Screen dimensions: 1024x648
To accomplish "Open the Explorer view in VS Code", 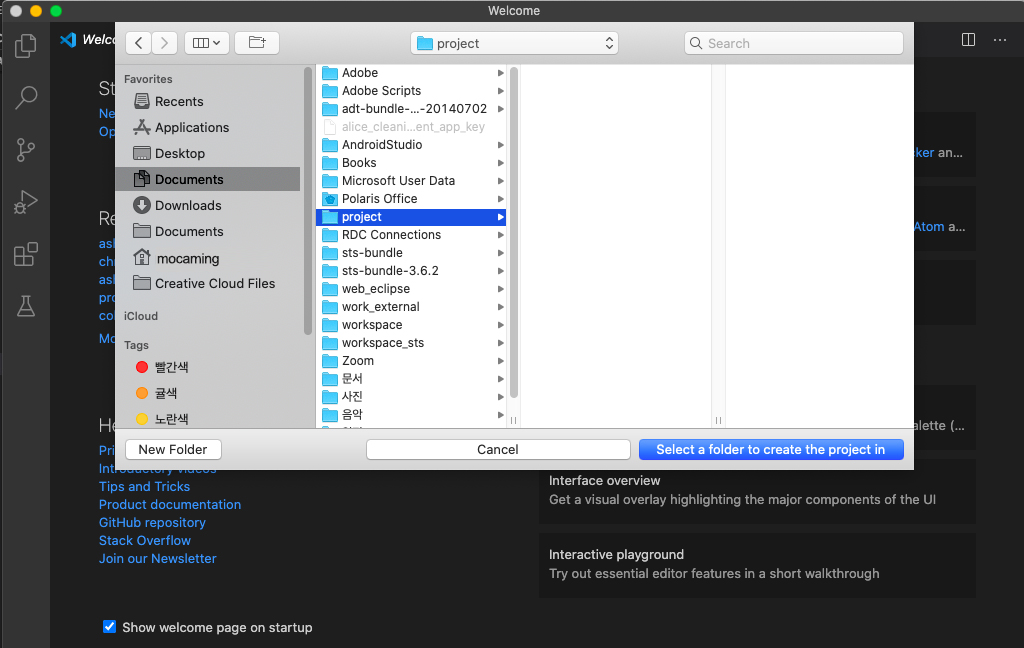I will pos(25,45).
